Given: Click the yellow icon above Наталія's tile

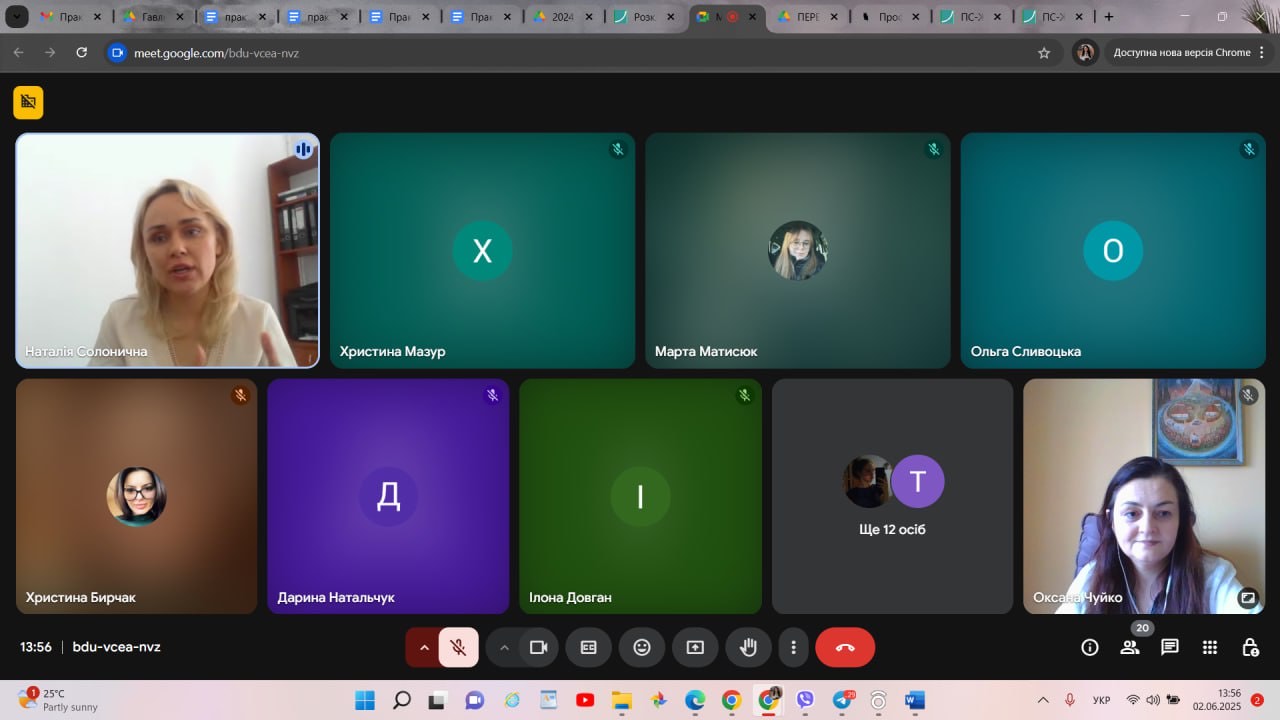Looking at the screenshot, I should 28,102.
